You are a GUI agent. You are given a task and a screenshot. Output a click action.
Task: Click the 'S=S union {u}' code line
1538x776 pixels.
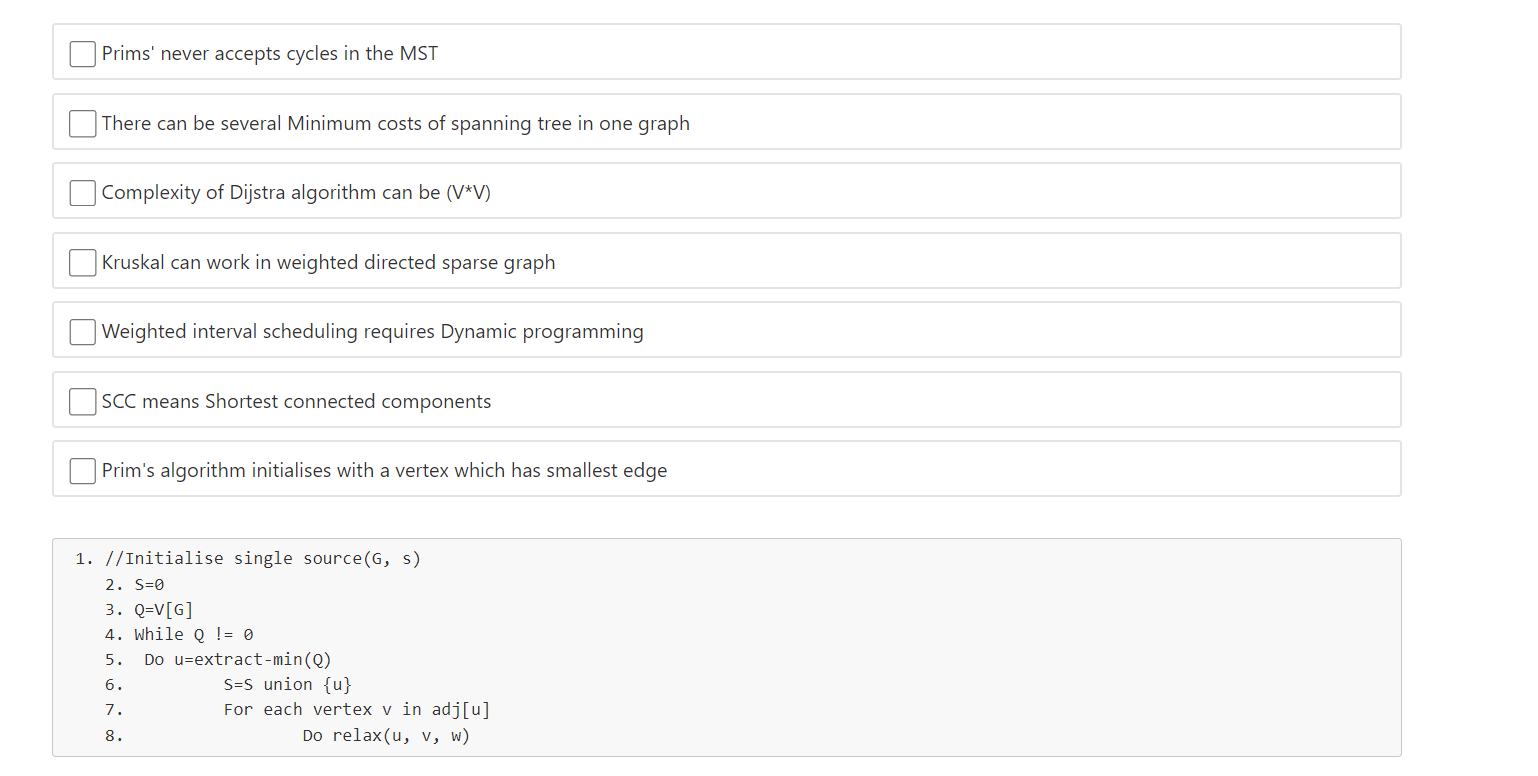288,685
